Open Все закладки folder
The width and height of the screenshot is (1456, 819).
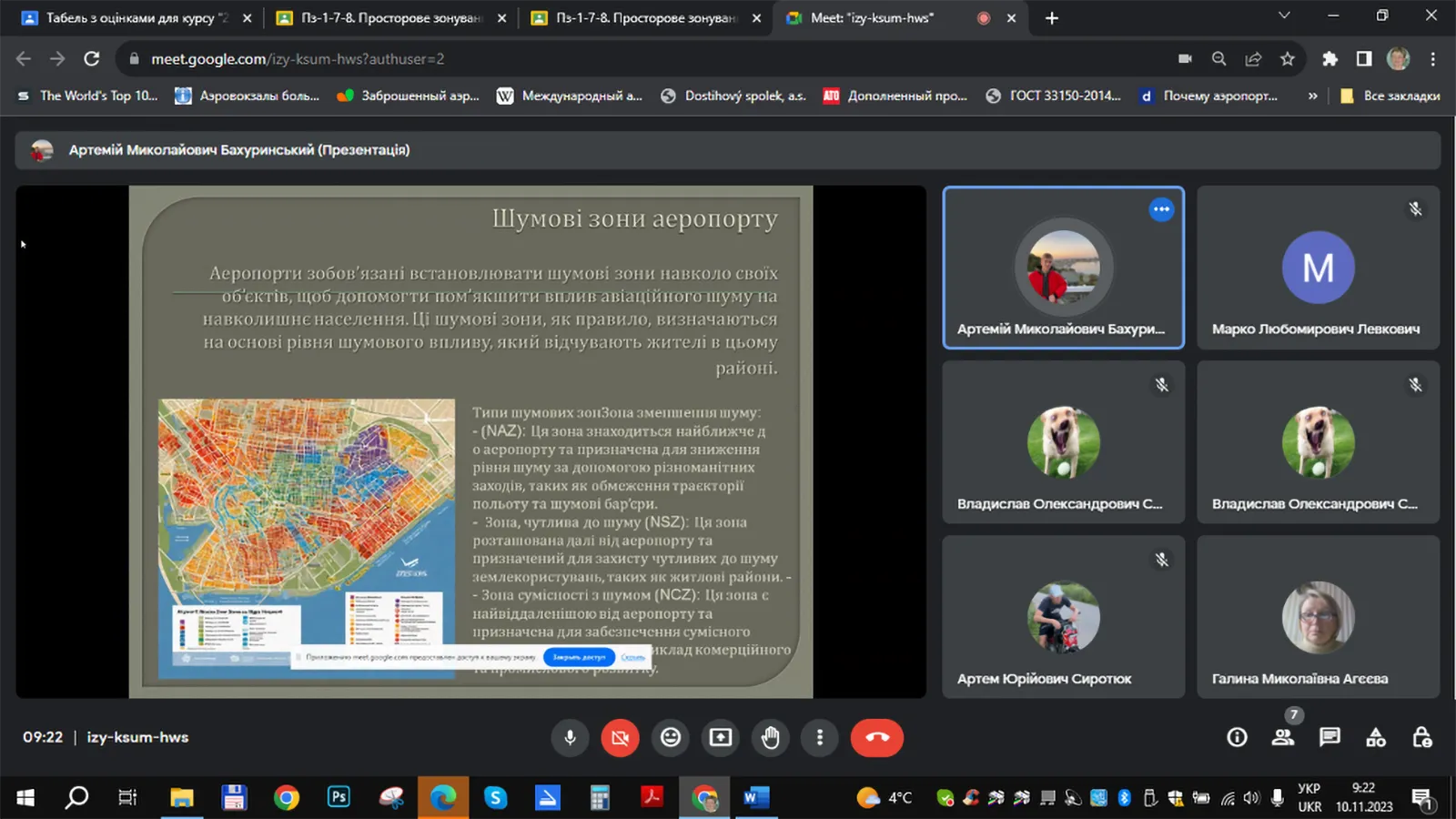(1390, 96)
